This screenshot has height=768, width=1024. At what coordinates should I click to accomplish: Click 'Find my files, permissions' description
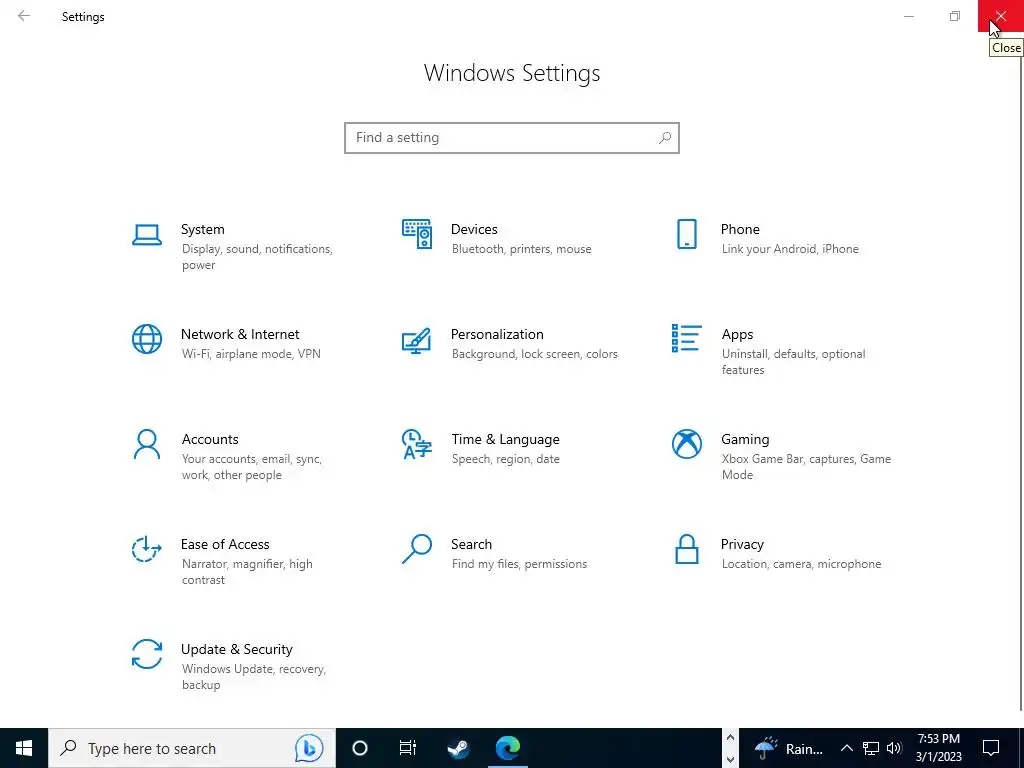click(519, 564)
